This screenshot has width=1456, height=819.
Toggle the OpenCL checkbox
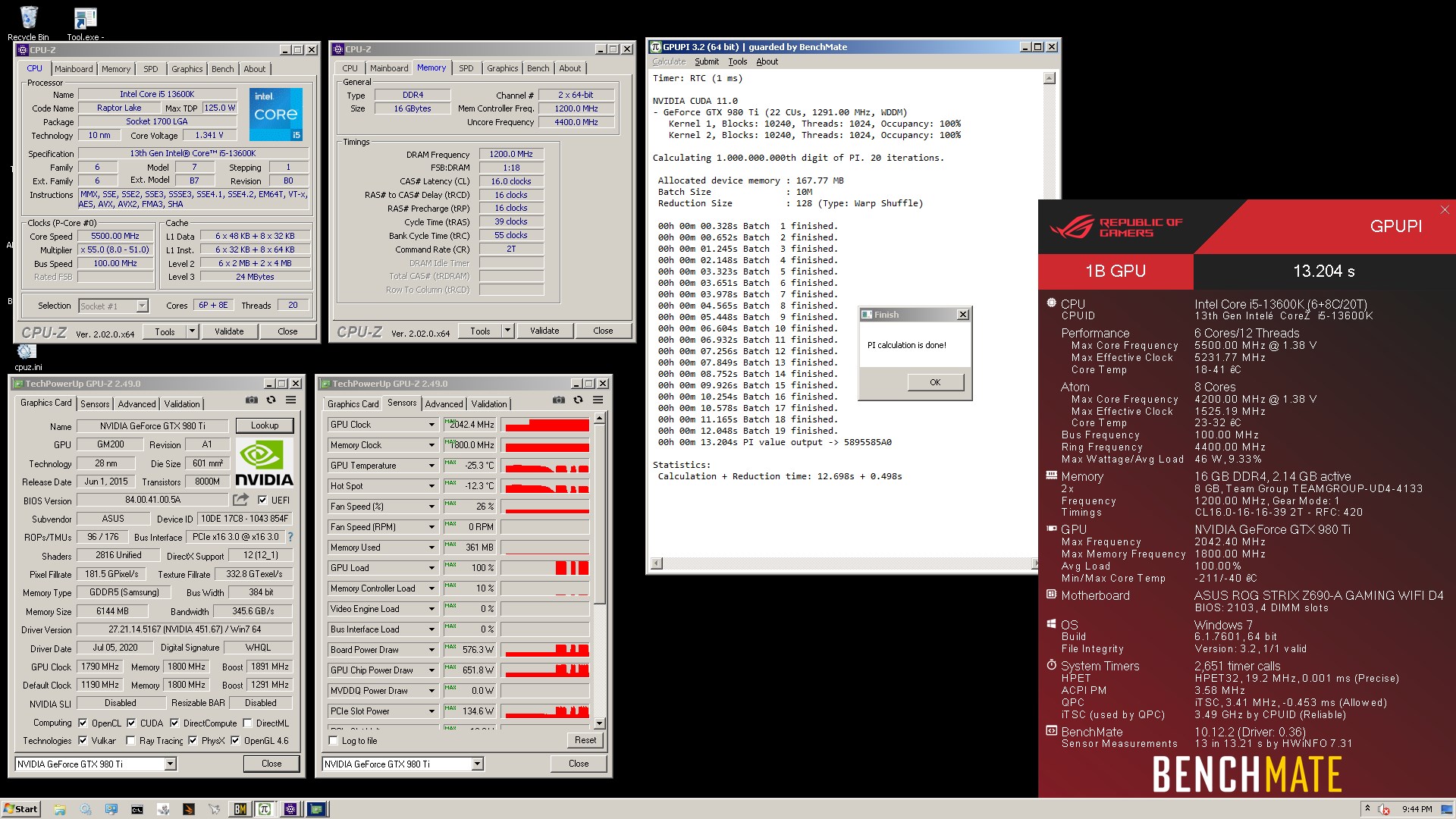pos(83,723)
